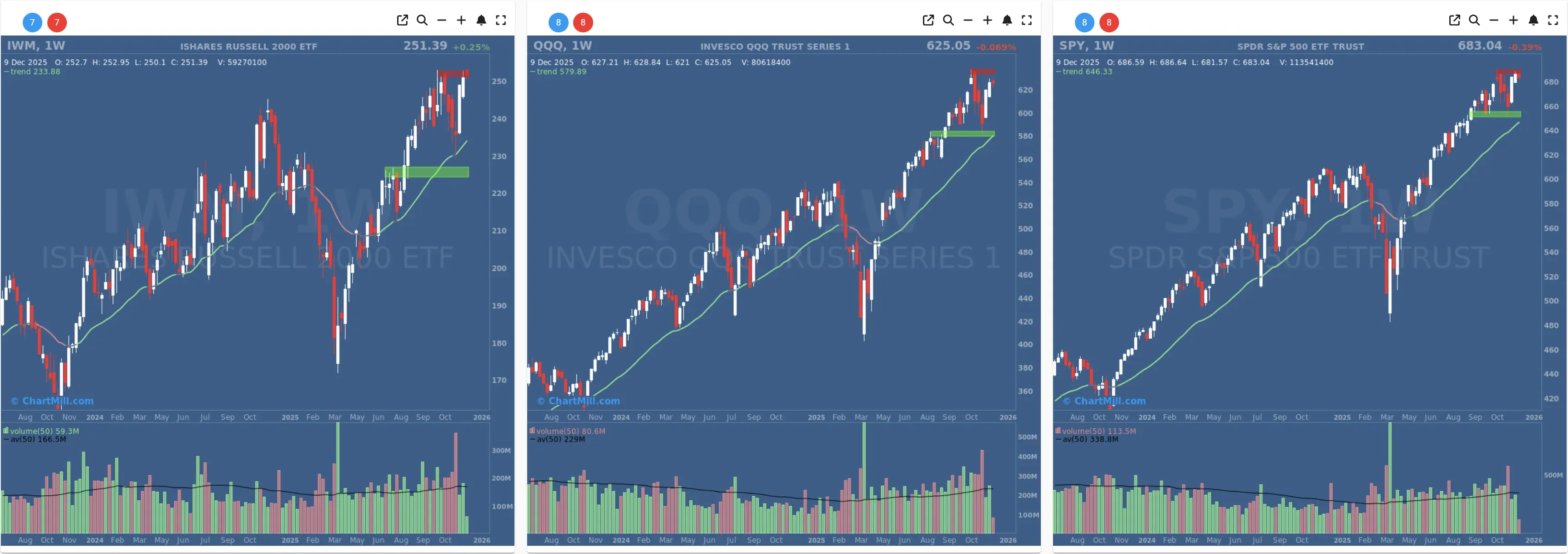Zoom out on the IWM chart
This screenshot has height=554, width=1568.
point(442,20)
